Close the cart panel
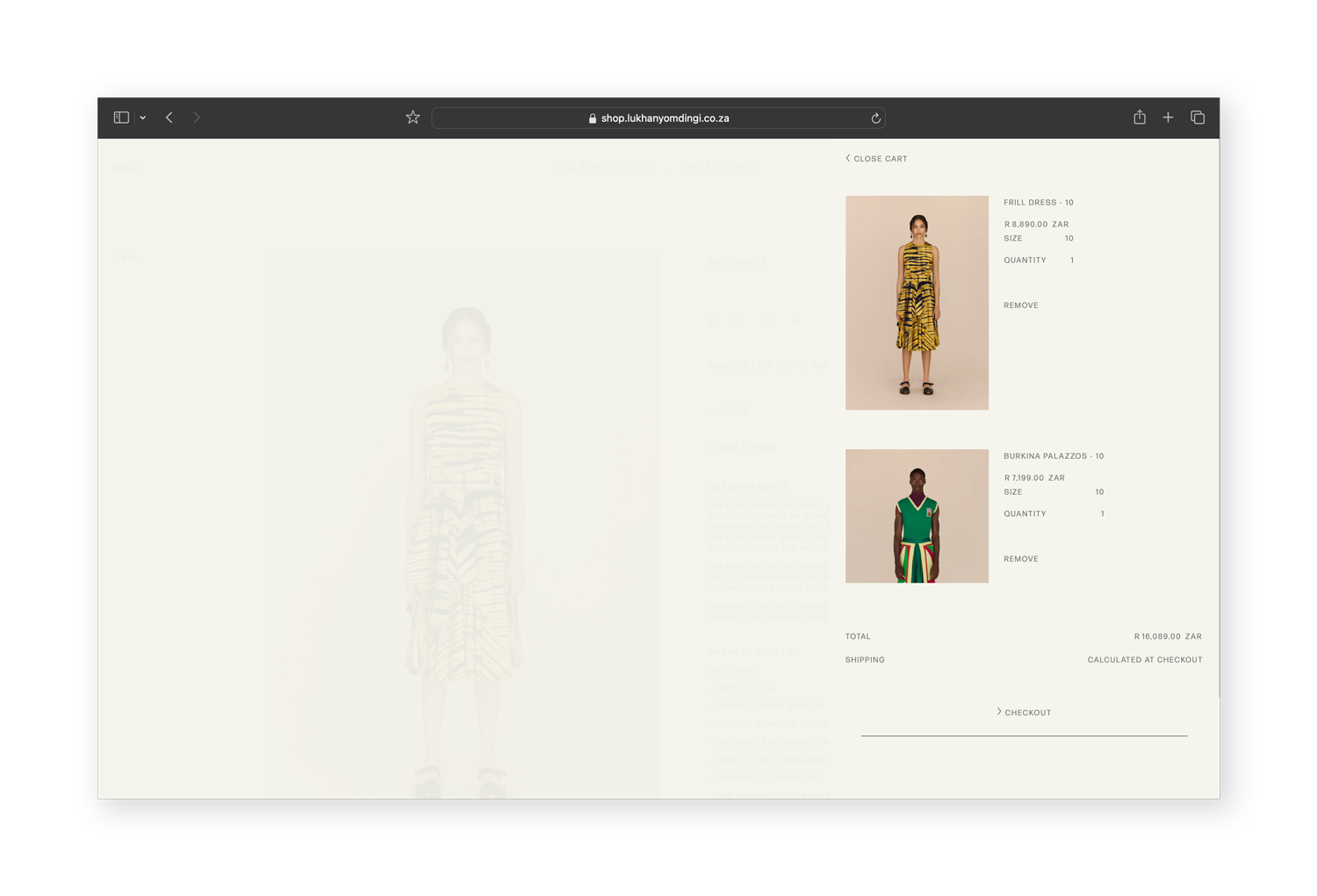The image size is (1317, 896). 876,159
